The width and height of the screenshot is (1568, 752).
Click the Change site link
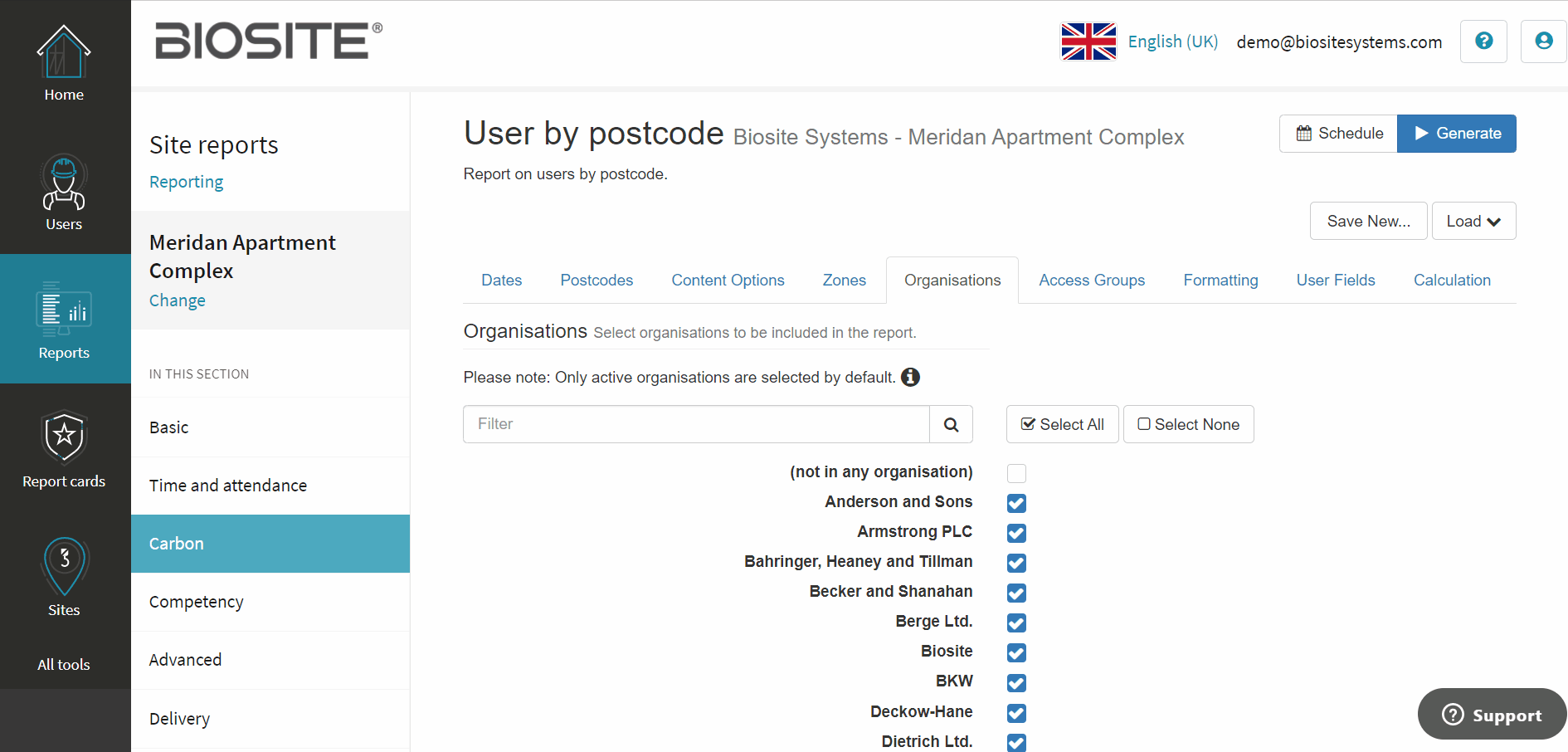point(178,300)
